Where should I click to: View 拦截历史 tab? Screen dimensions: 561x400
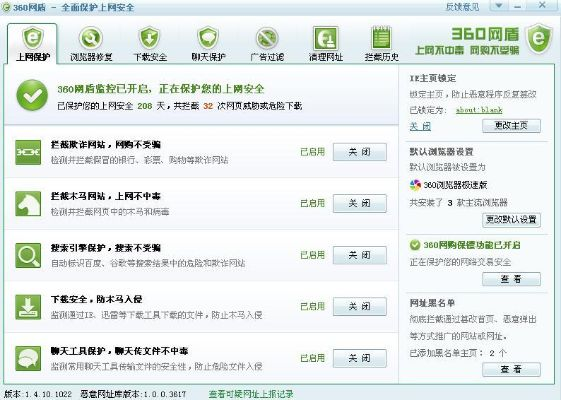click(381, 44)
